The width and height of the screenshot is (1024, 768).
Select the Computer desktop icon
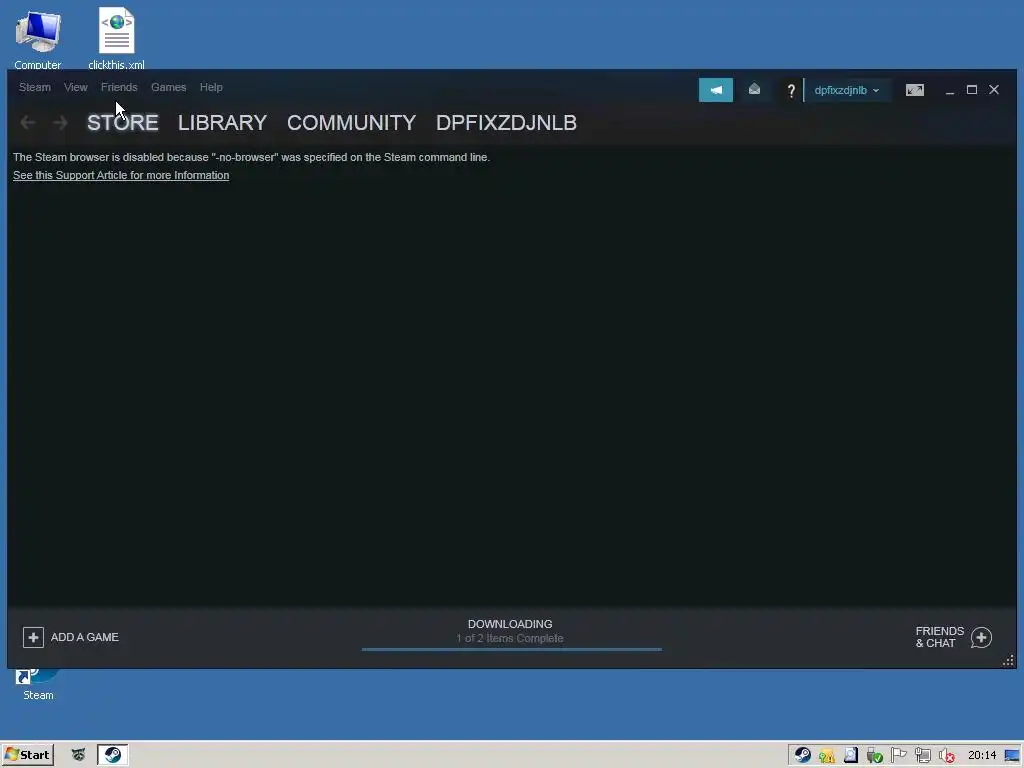[38, 39]
